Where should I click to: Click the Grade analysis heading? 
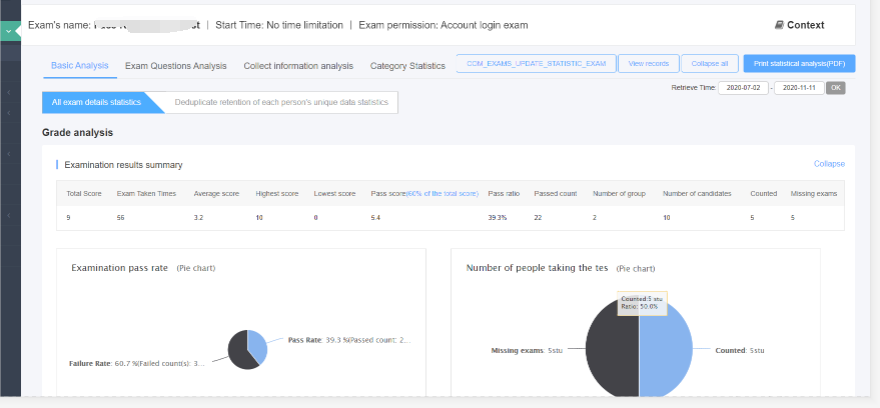click(x=77, y=133)
